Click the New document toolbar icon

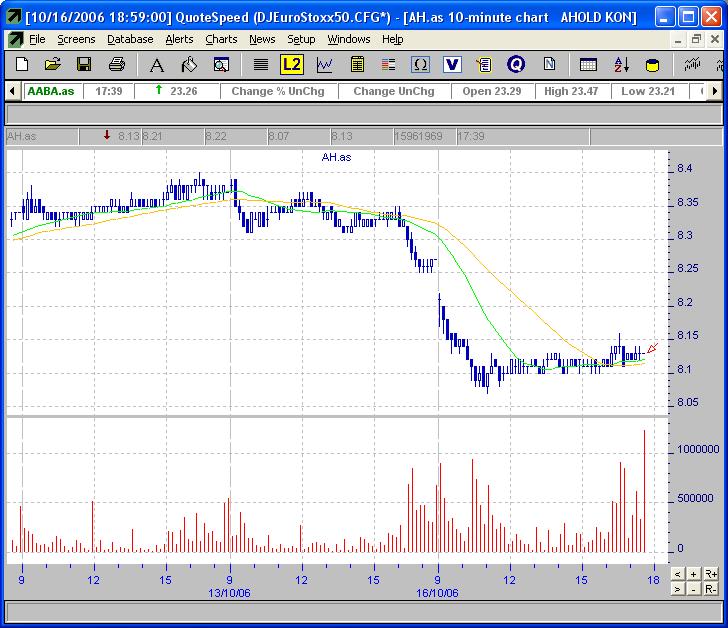[x=22, y=65]
